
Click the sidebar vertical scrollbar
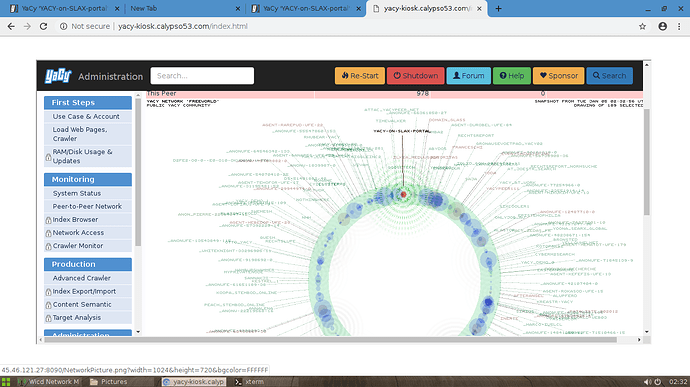point(138,172)
